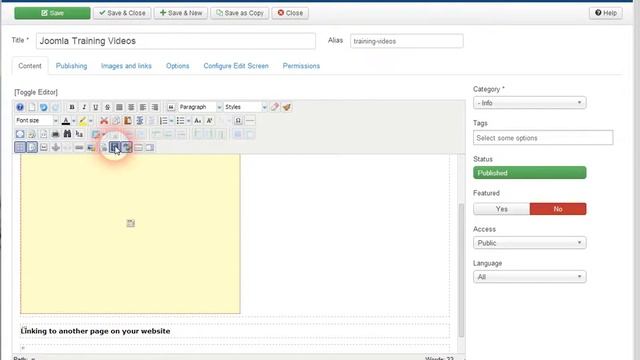Apply Strikethrough formatting

point(107,107)
